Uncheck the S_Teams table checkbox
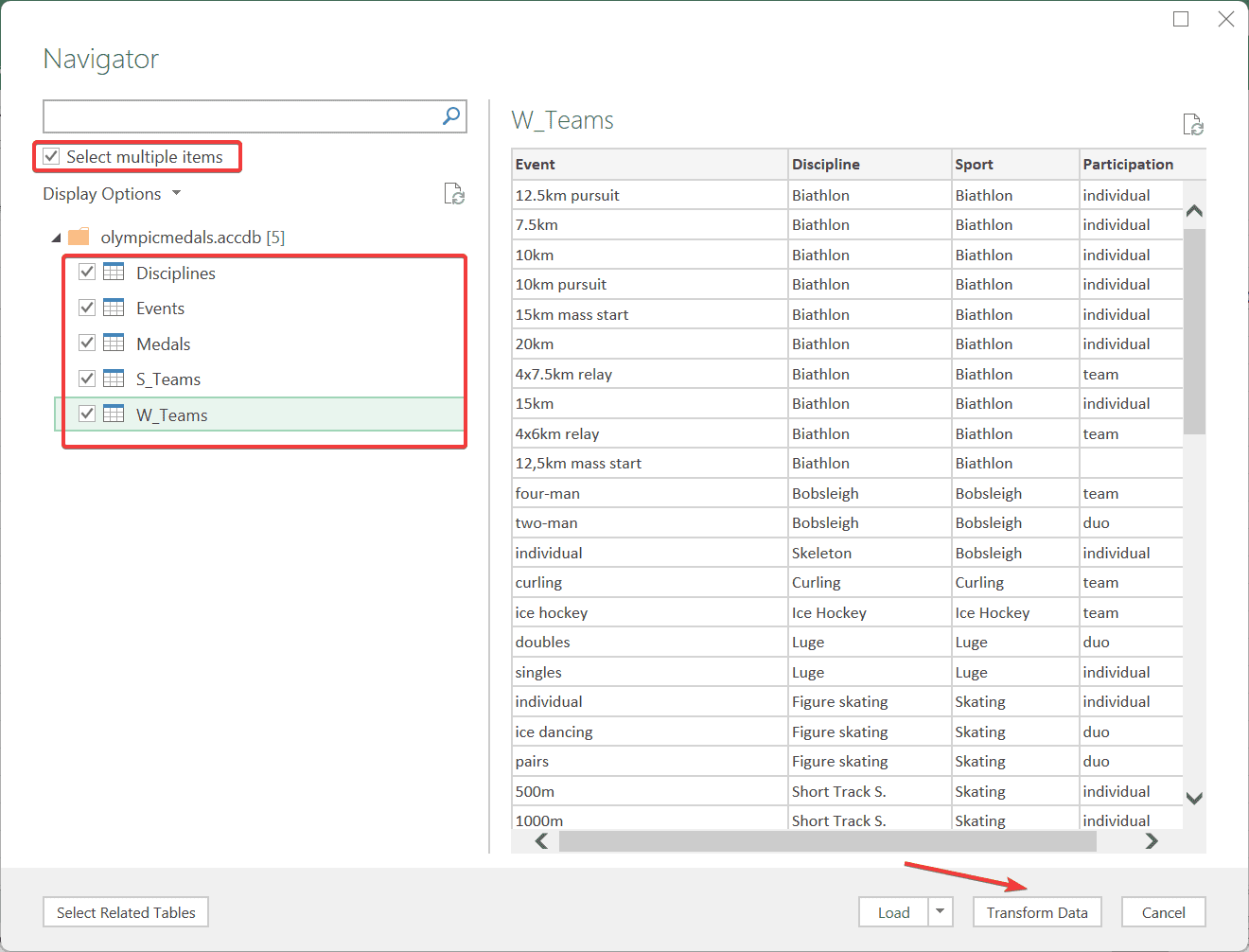 (x=87, y=379)
